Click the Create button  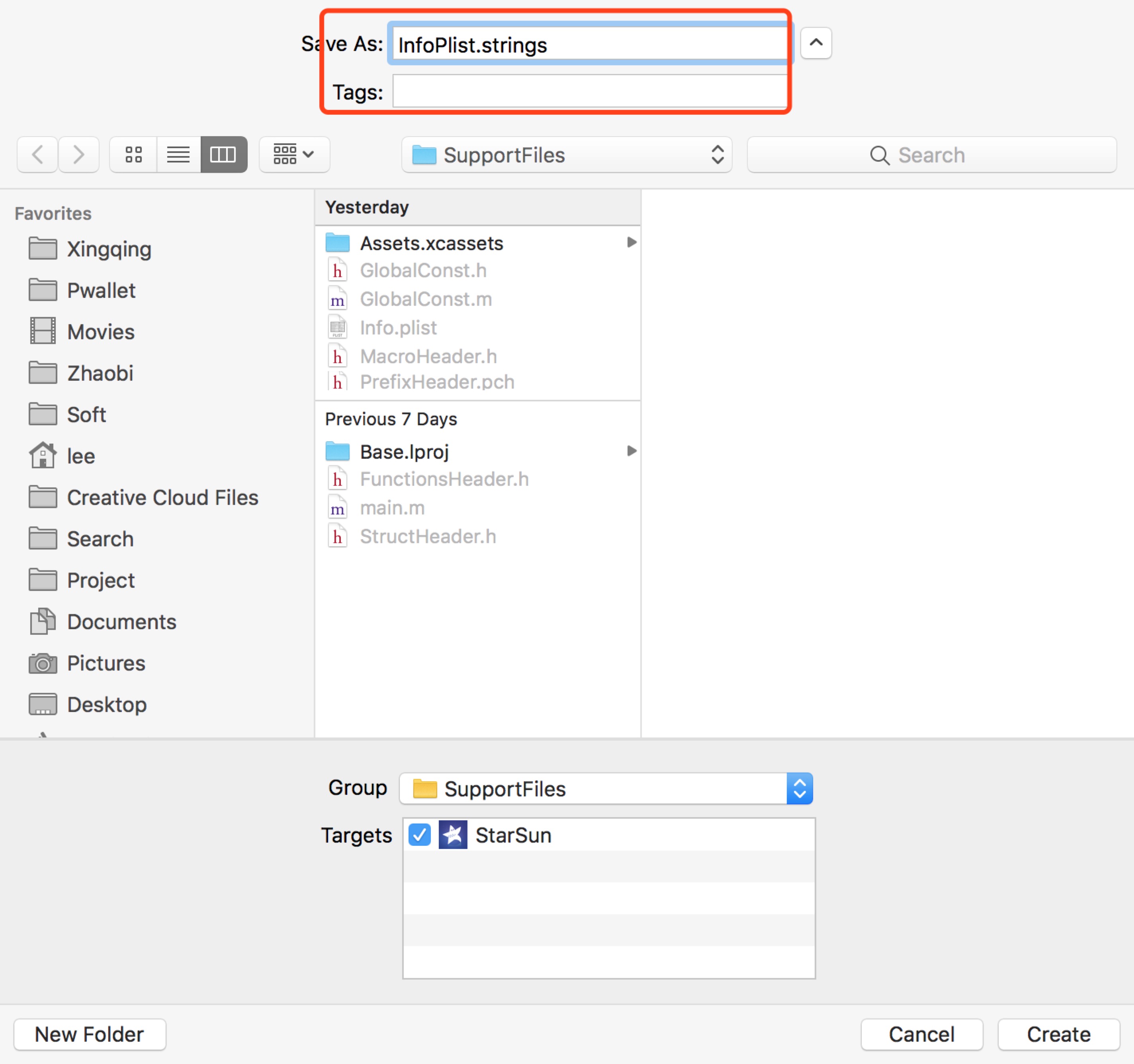click(1058, 1034)
